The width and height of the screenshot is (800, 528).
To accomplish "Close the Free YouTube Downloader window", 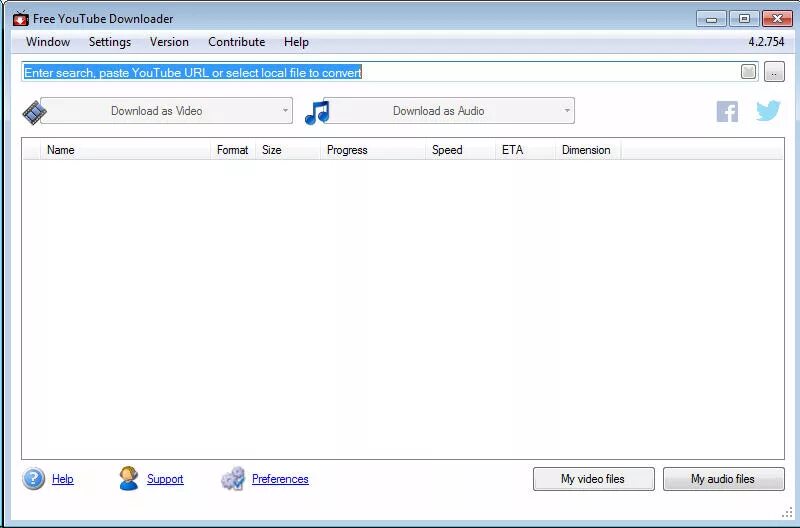I will [x=777, y=19].
